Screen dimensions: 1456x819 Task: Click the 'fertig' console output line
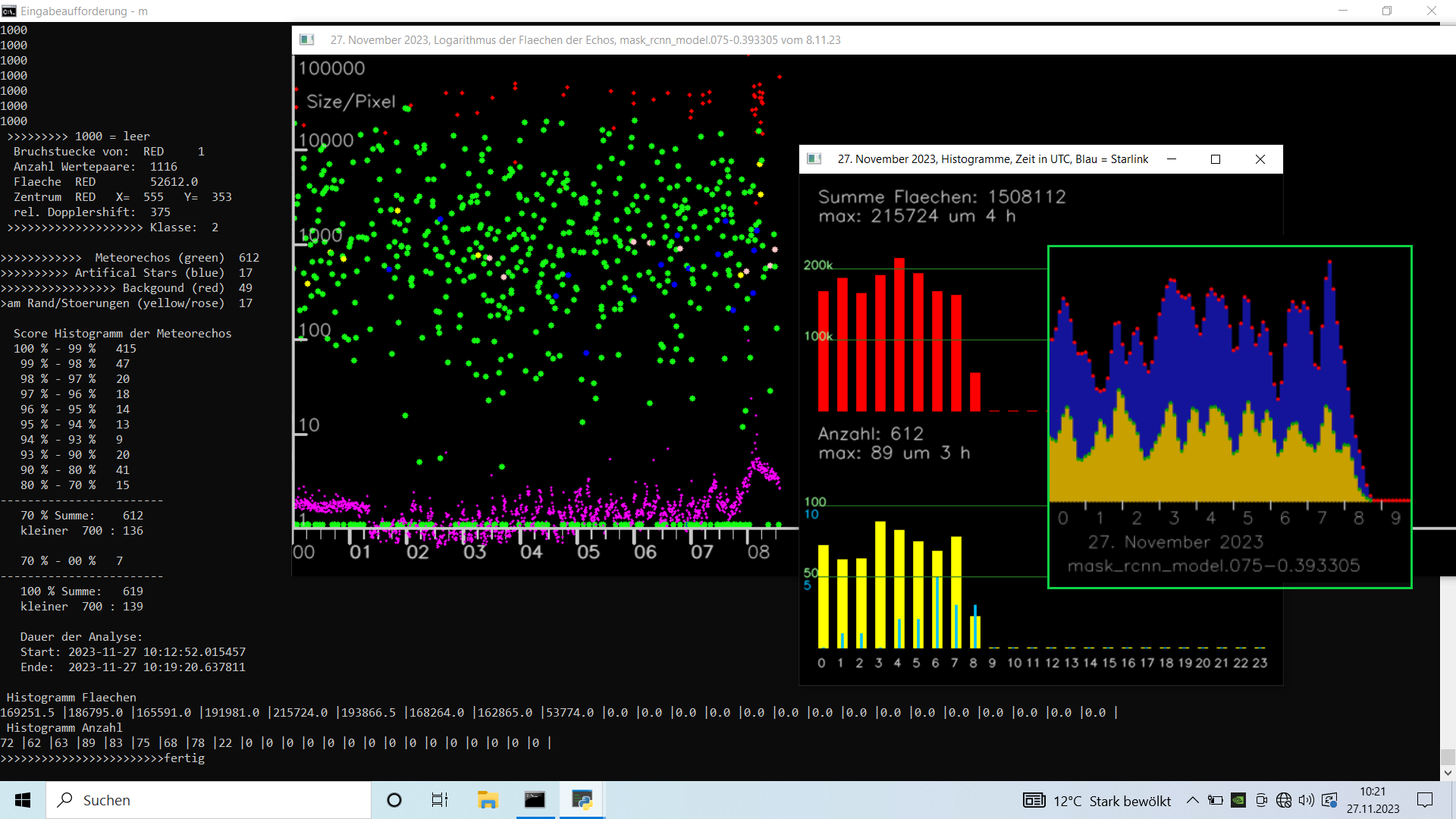pyautogui.click(x=102, y=758)
